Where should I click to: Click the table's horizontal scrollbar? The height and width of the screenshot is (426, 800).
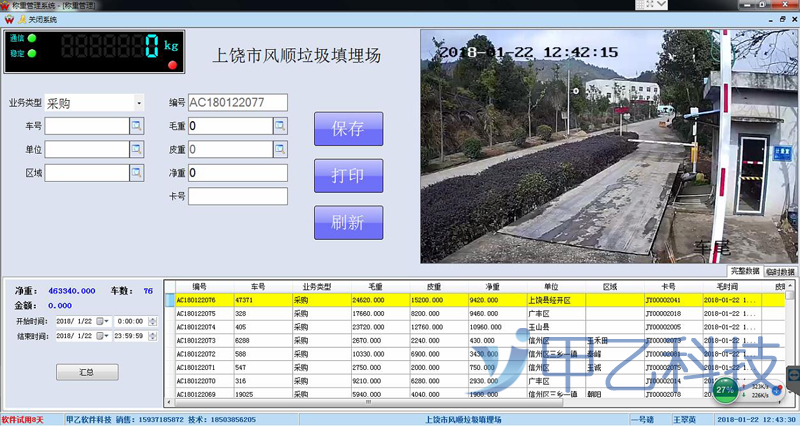point(368,403)
